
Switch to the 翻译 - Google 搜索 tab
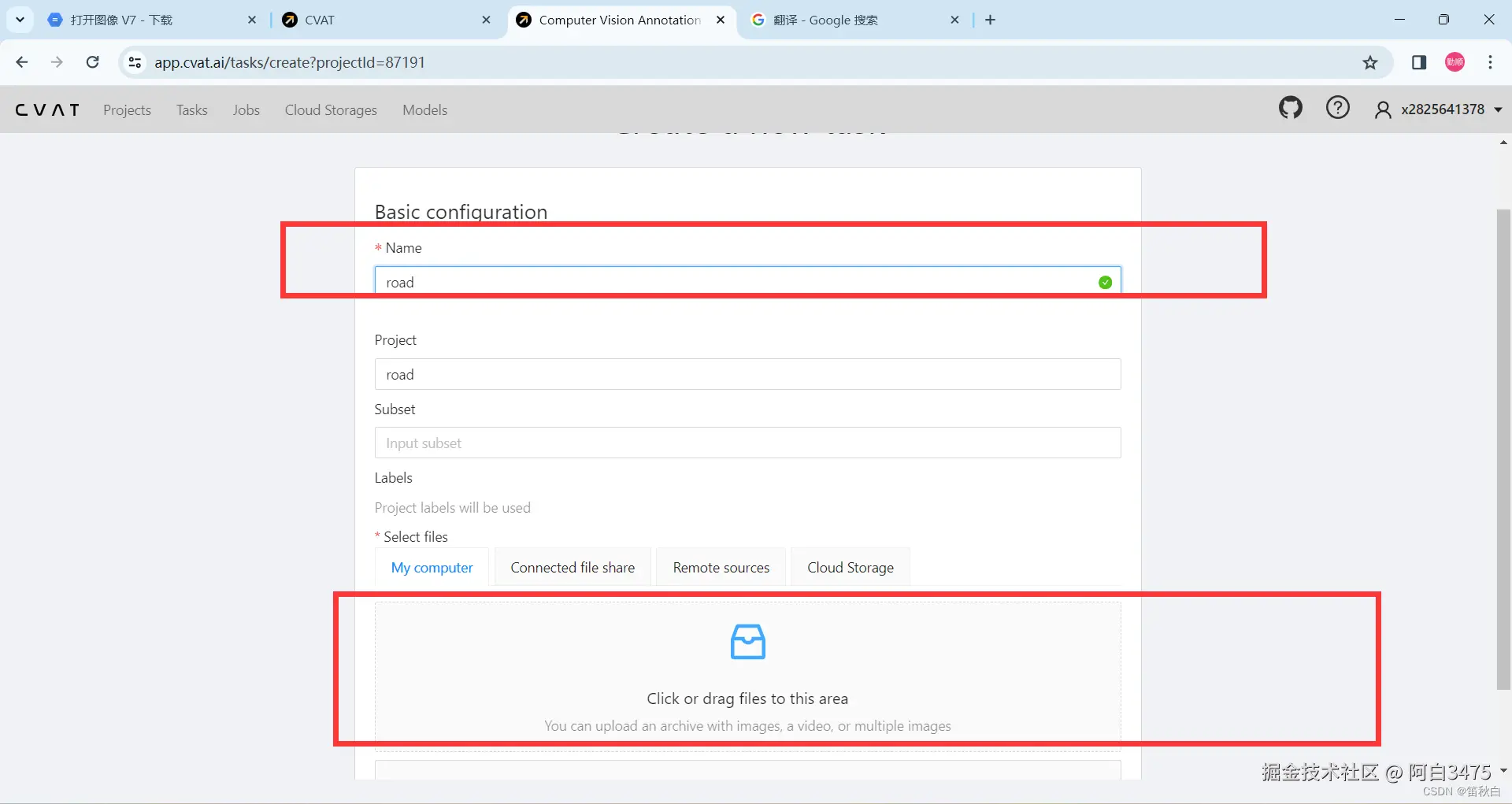click(x=854, y=20)
